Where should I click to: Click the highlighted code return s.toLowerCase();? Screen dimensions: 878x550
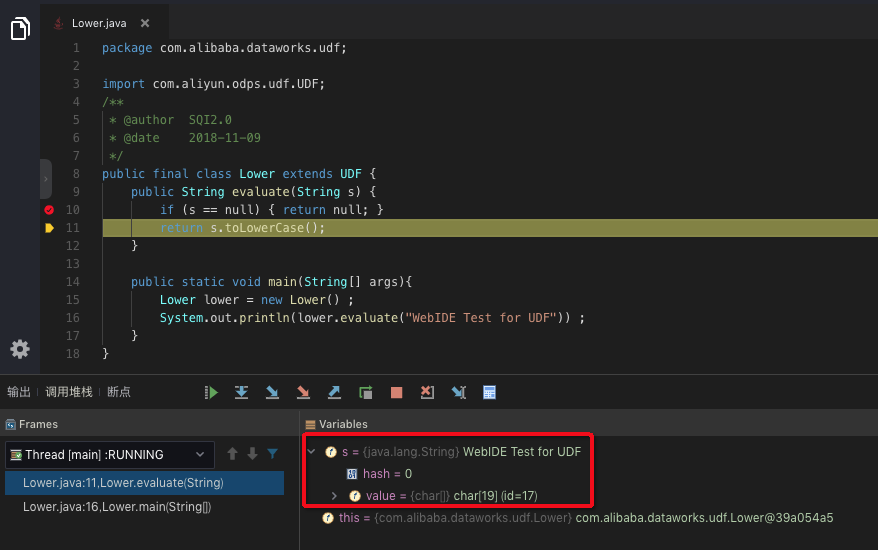pyautogui.click(x=242, y=228)
